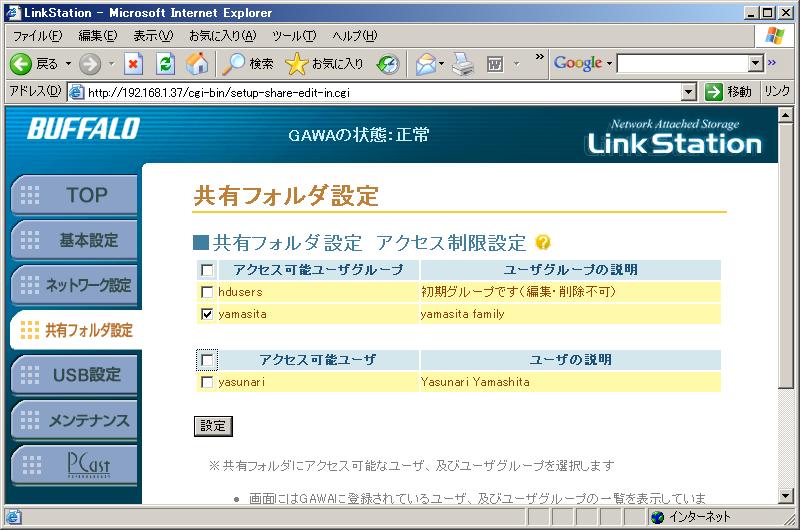This screenshot has height=530, width=800.
Task: Click the IE title bar icon
Action: click(13, 12)
